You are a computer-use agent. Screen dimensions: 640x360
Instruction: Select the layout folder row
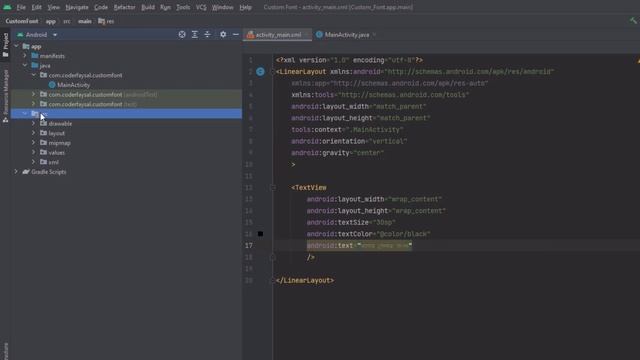(x=126, y=133)
